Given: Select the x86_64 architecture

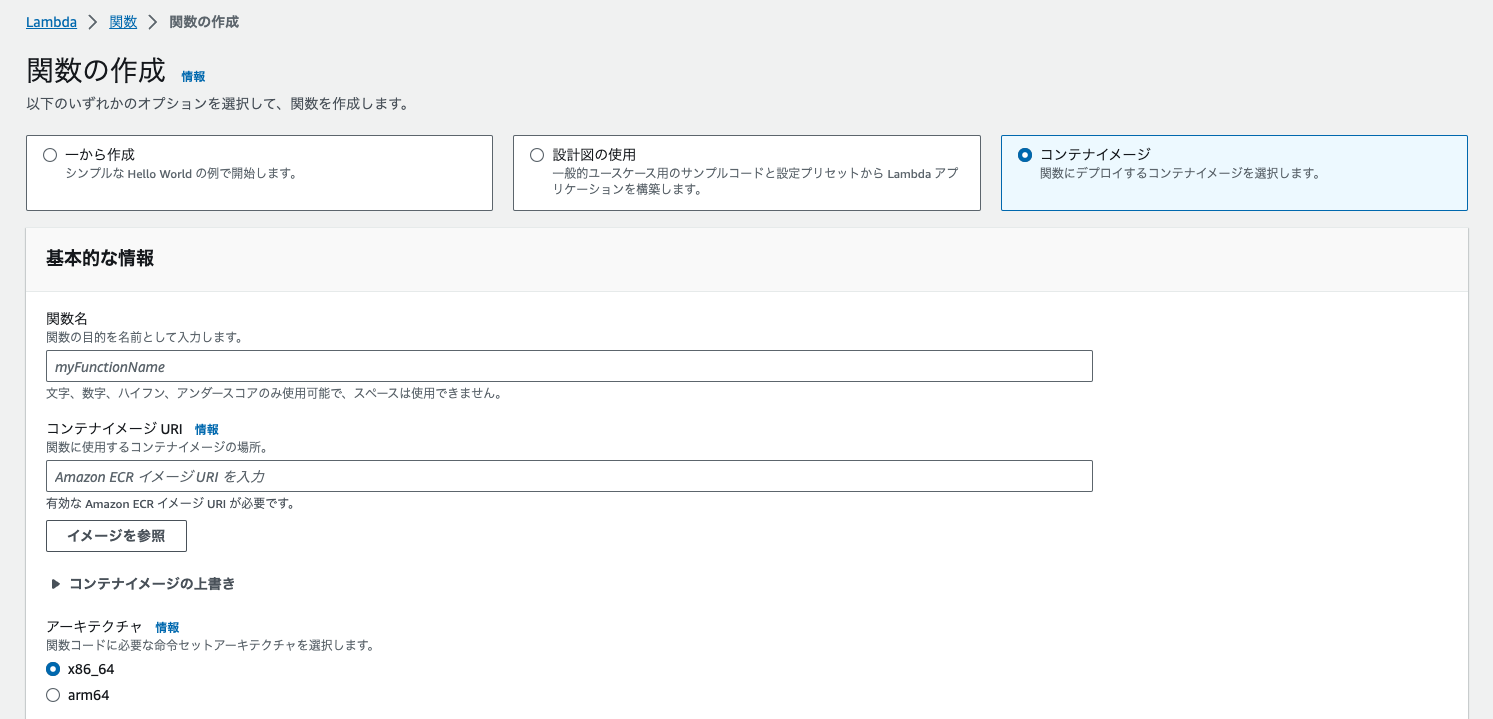Looking at the screenshot, I should (52, 668).
